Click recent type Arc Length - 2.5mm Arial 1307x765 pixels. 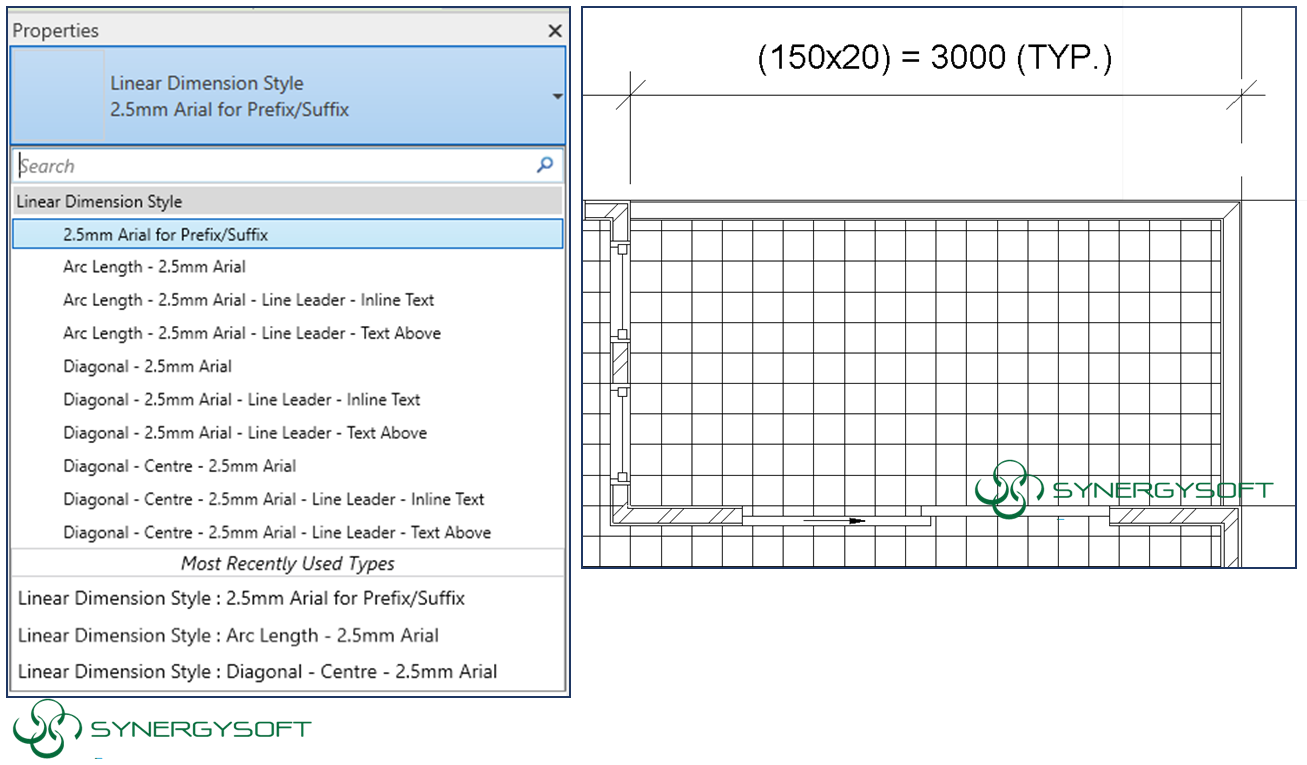pyautogui.click(x=228, y=636)
